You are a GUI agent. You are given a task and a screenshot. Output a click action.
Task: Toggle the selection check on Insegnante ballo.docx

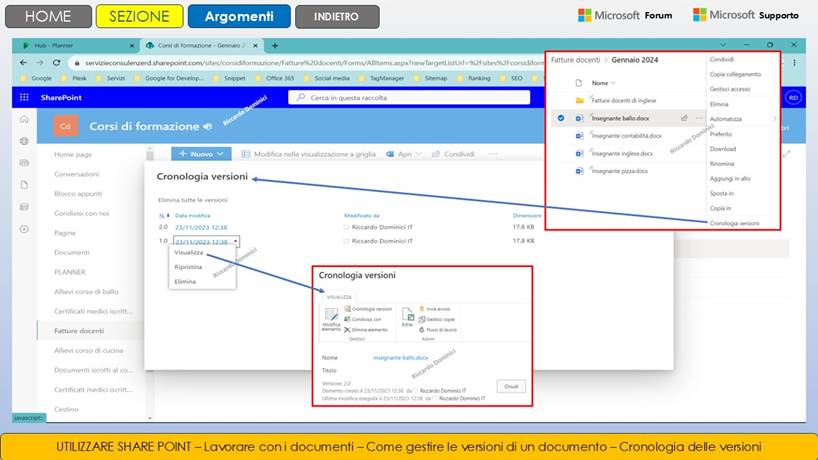click(561, 118)
